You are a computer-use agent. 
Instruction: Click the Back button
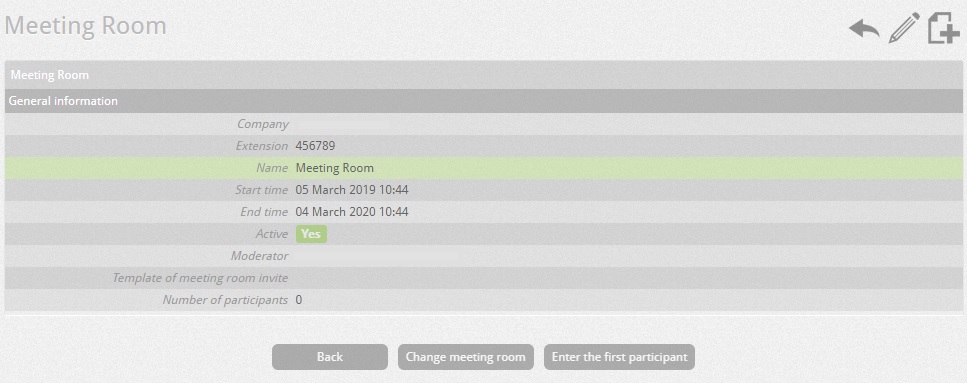(330, 357)
